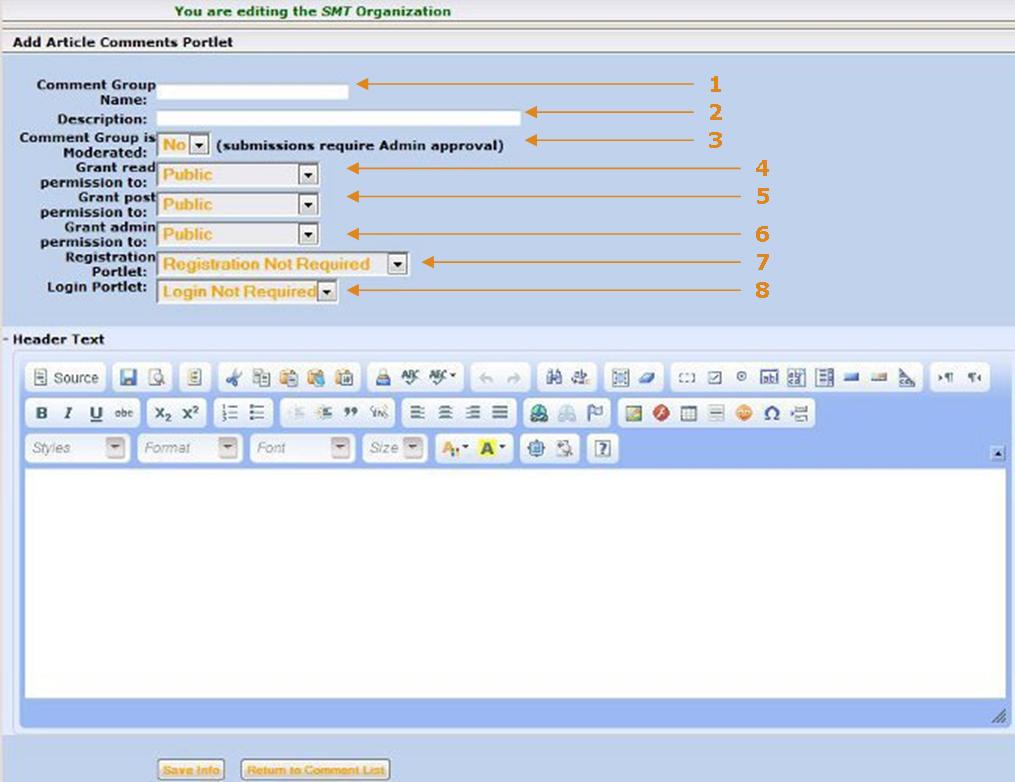This screenshot has height=782, width=1015.
Task: Click the Select All icon
Action: point(620,377)
